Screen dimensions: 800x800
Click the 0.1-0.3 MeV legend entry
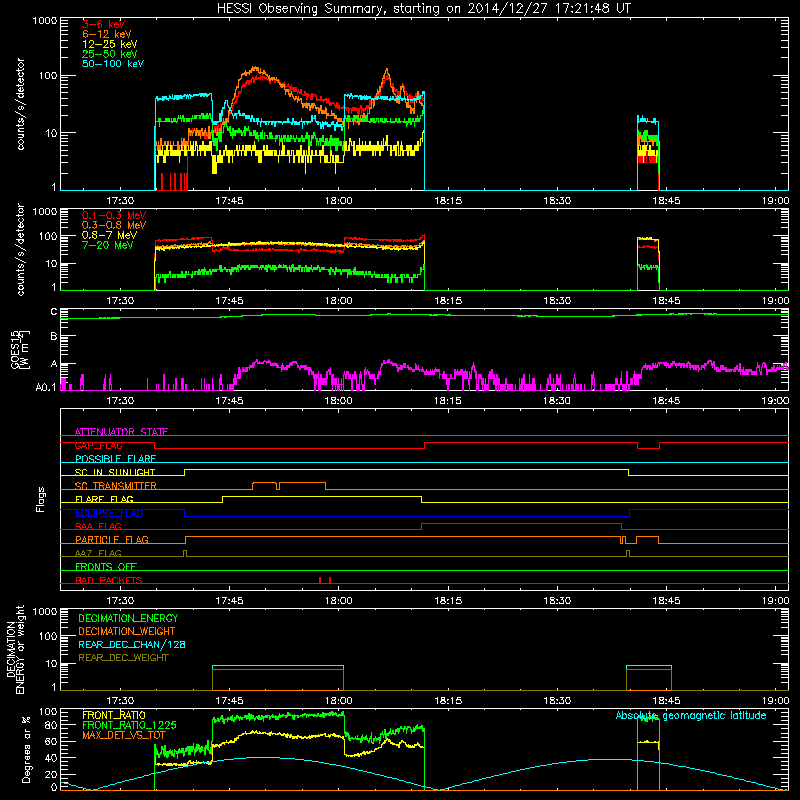point(114,215)
